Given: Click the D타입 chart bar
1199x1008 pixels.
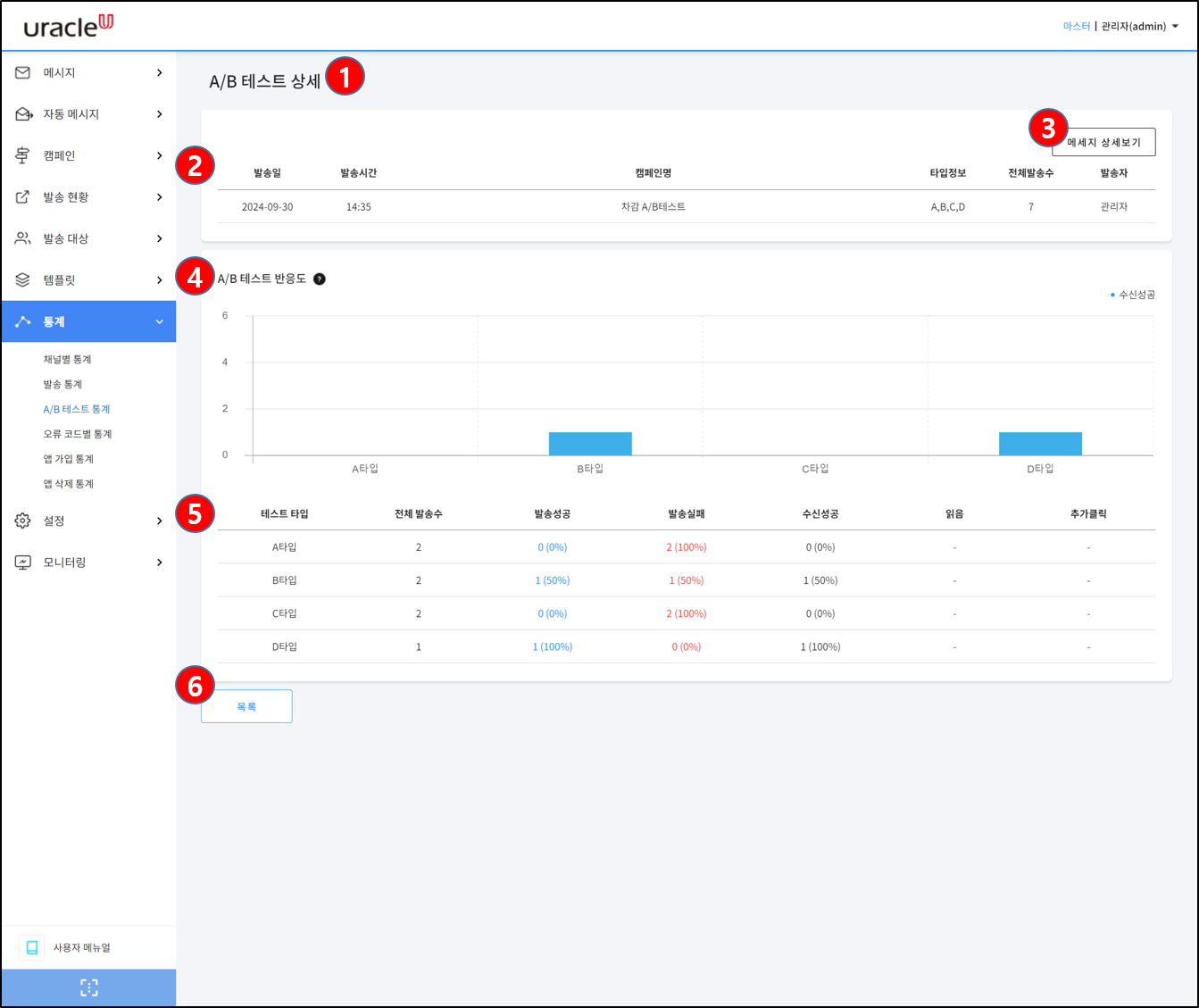Looking at the screenshot, I should point(1040,444).
